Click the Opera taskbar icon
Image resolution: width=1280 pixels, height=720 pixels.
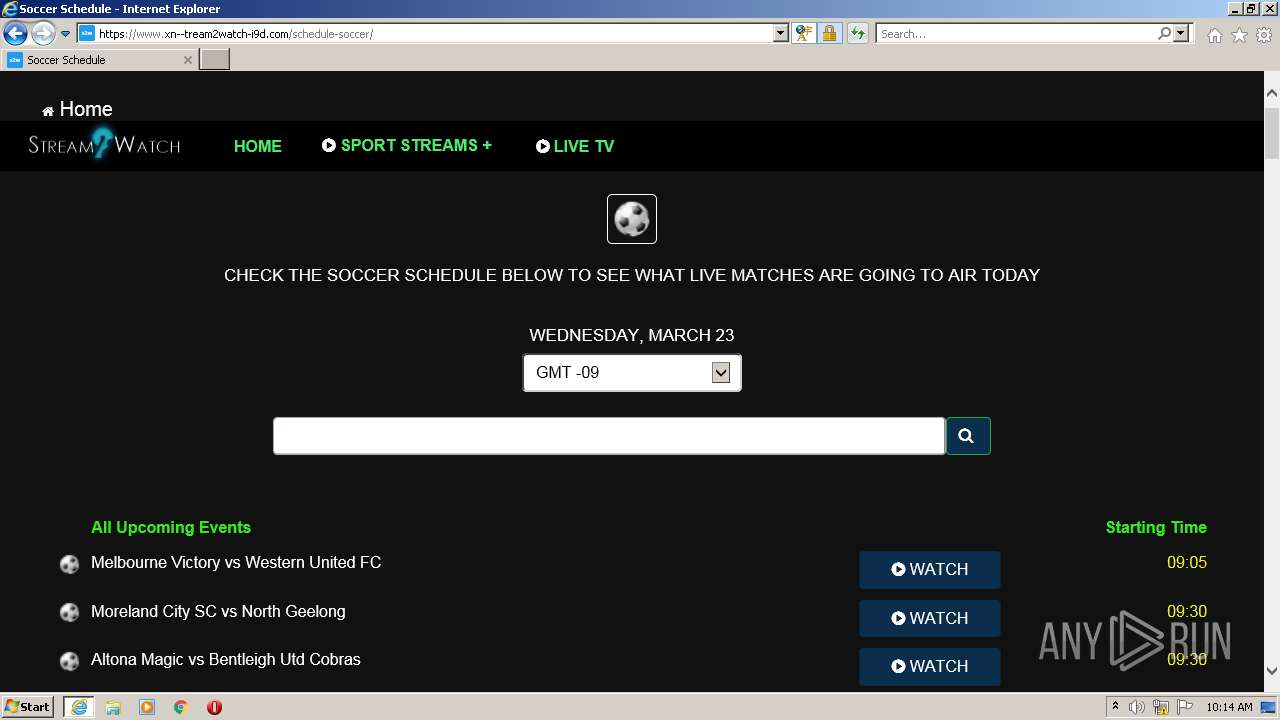[x=214, y=707]
